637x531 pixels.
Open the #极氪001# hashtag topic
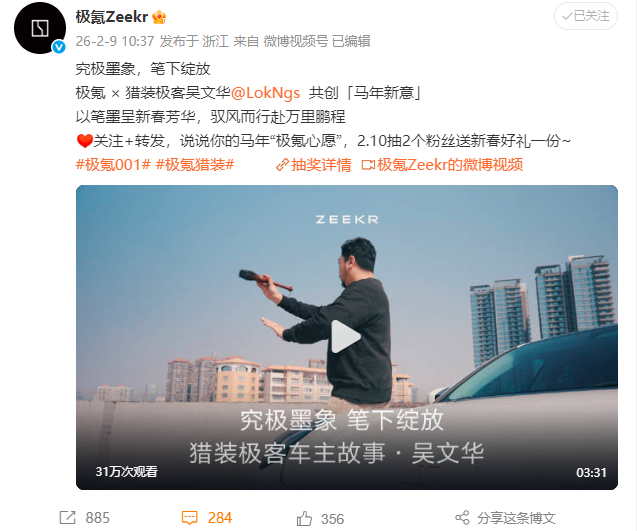coord(113,165)
